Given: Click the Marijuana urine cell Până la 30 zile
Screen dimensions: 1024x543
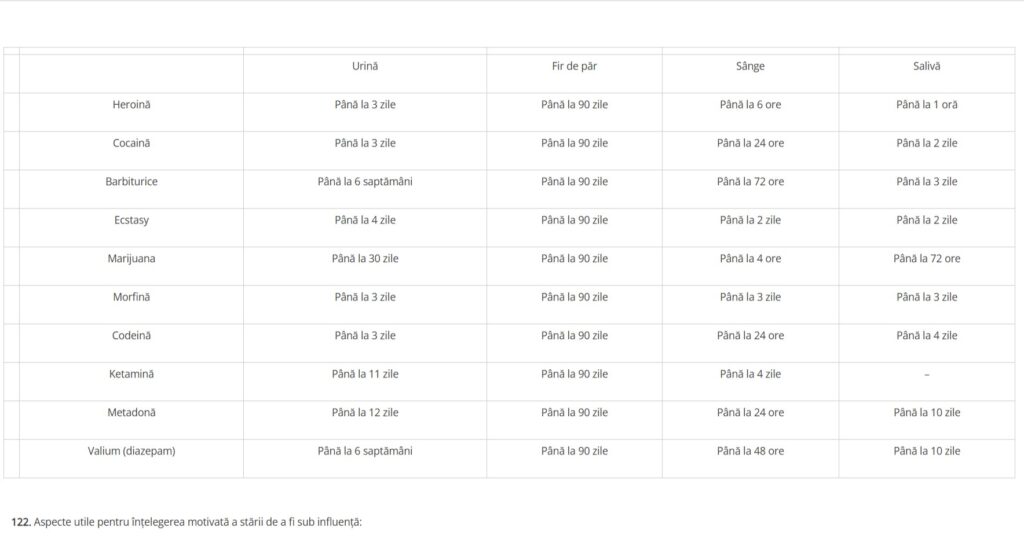Looking at the screenshot, I should coord(364,259).
